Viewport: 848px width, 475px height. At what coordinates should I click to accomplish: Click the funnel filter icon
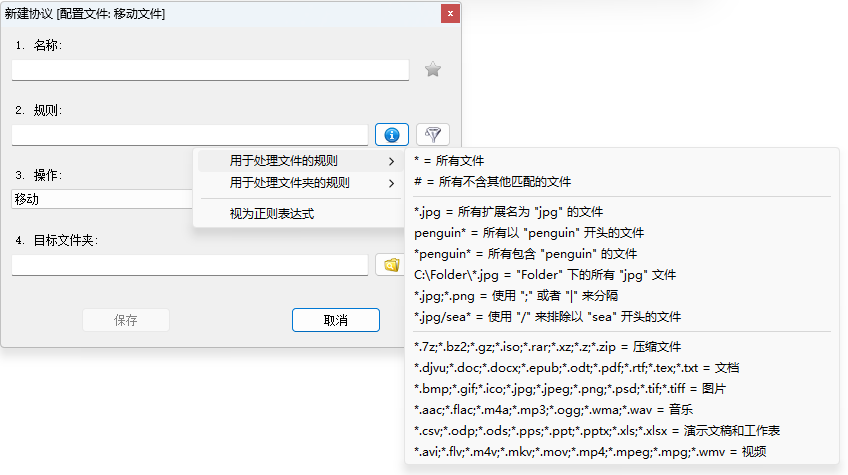[x=432, y=134]
